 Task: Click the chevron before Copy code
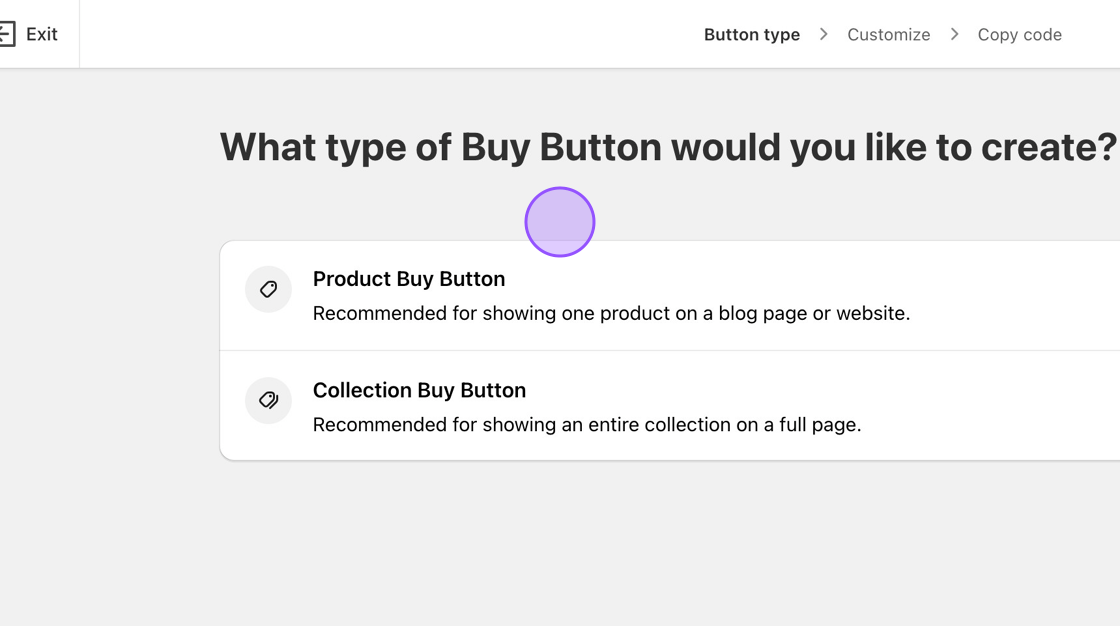pyautogui.click(x=955, y=34)
